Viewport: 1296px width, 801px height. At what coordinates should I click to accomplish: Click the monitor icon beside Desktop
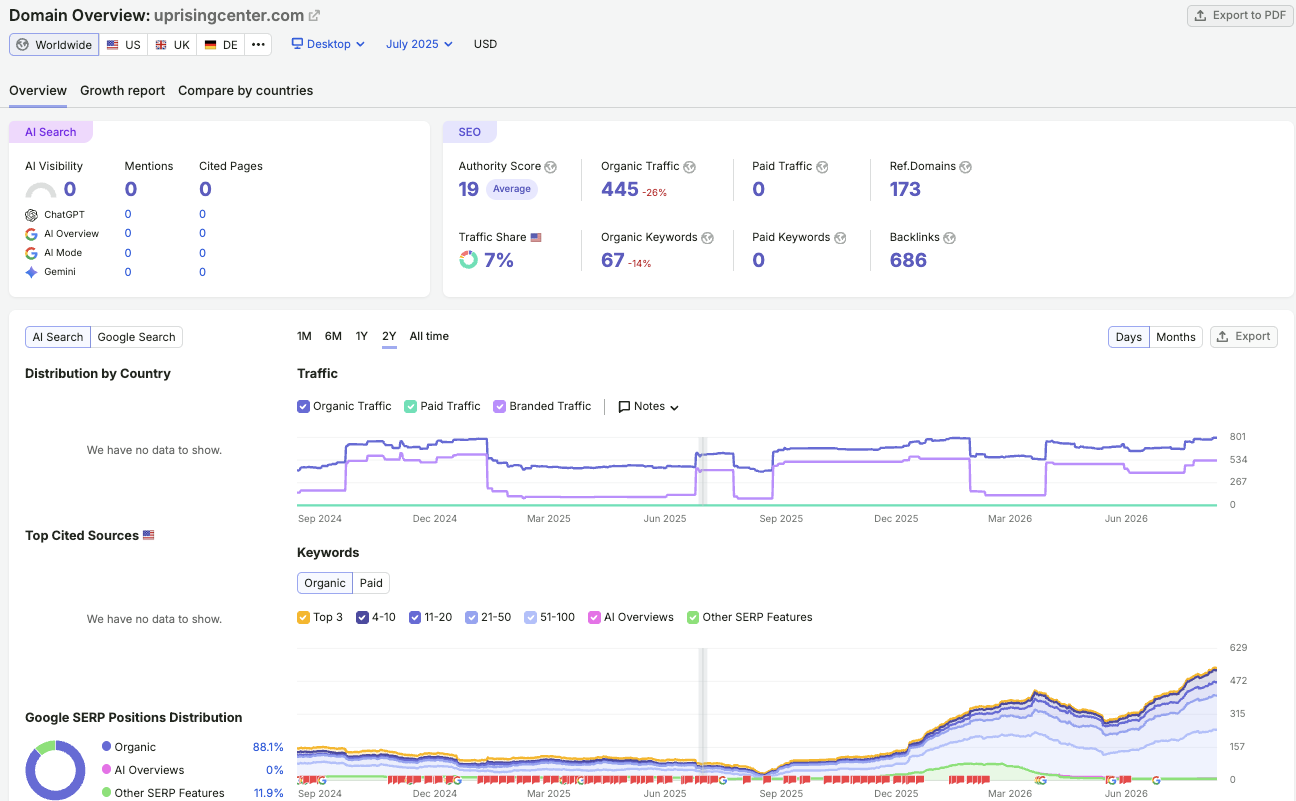[297, 44]
